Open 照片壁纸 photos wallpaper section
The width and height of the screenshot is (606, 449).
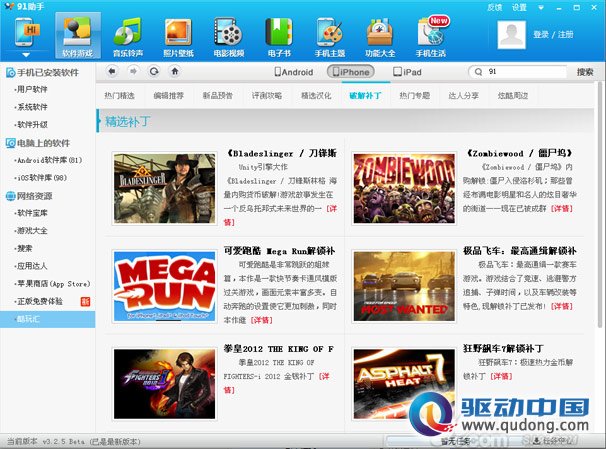point(178,37)
